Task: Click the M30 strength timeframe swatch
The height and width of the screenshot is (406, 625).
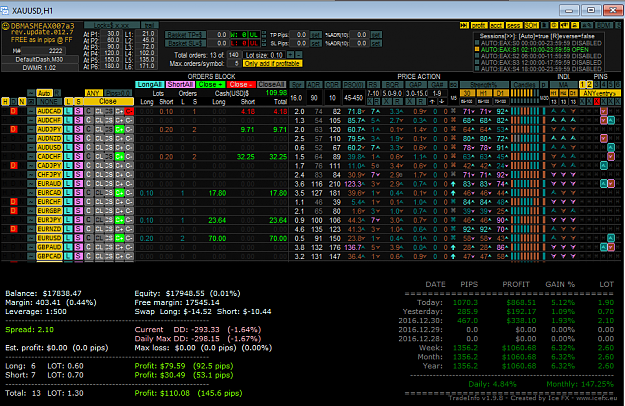Action: pos(466,93)
